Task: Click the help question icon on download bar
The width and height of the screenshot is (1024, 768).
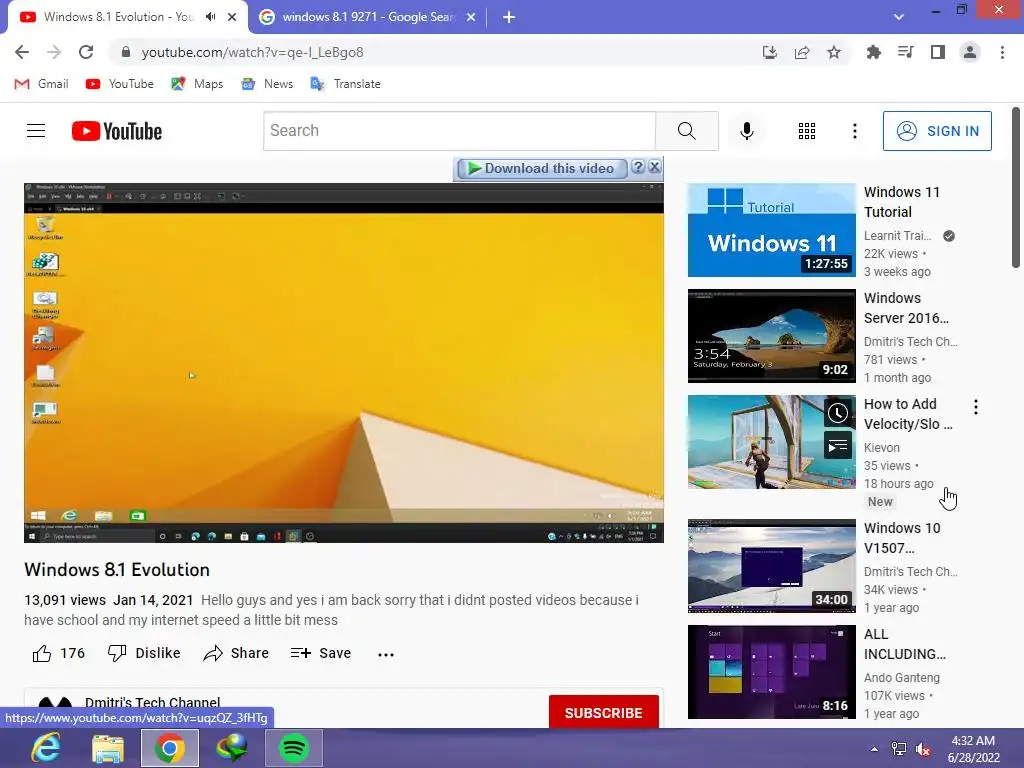Action: coord(638,167)
